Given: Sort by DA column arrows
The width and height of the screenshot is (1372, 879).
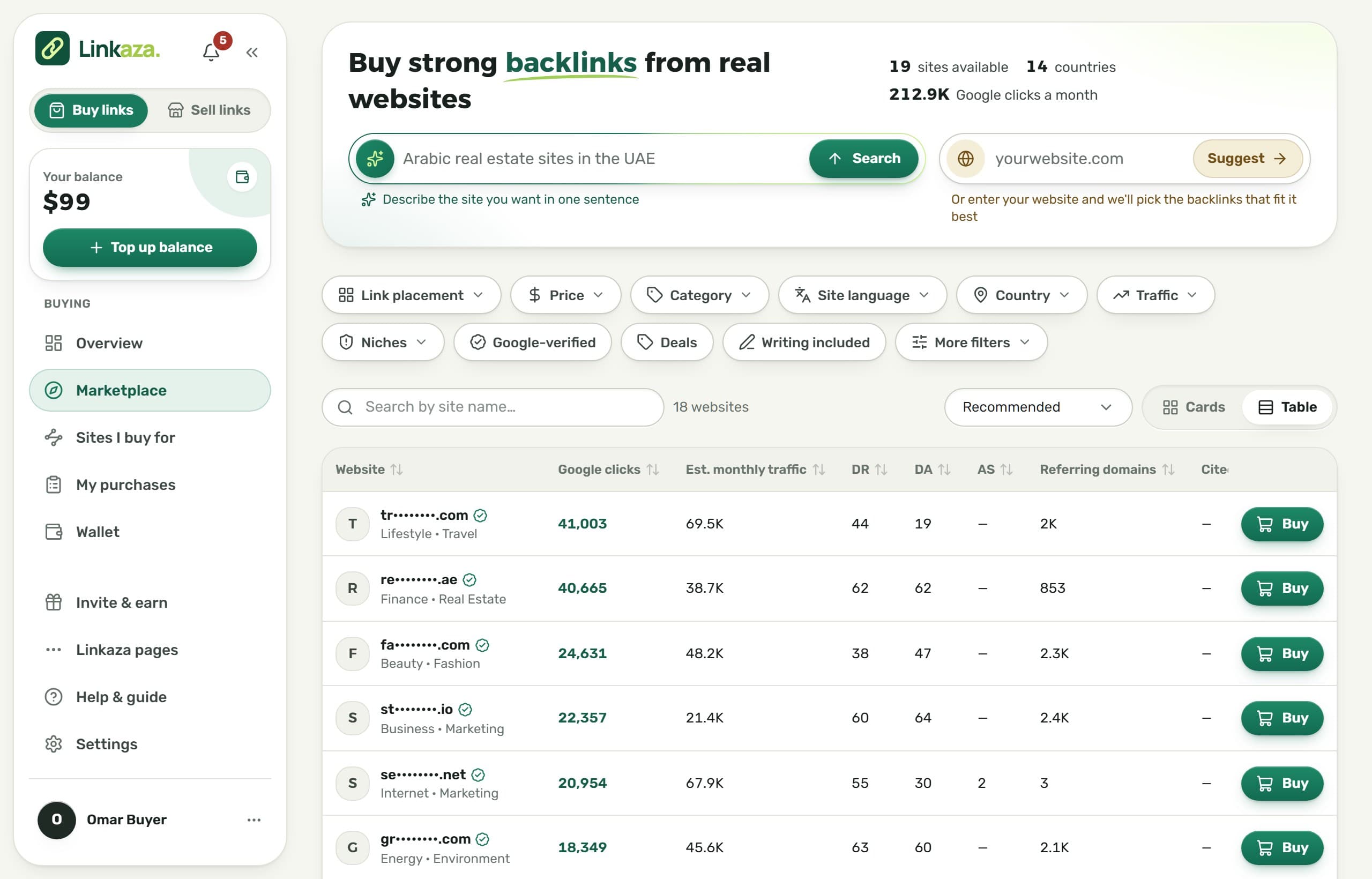Looking at the screenshot, I should (944, 469).
